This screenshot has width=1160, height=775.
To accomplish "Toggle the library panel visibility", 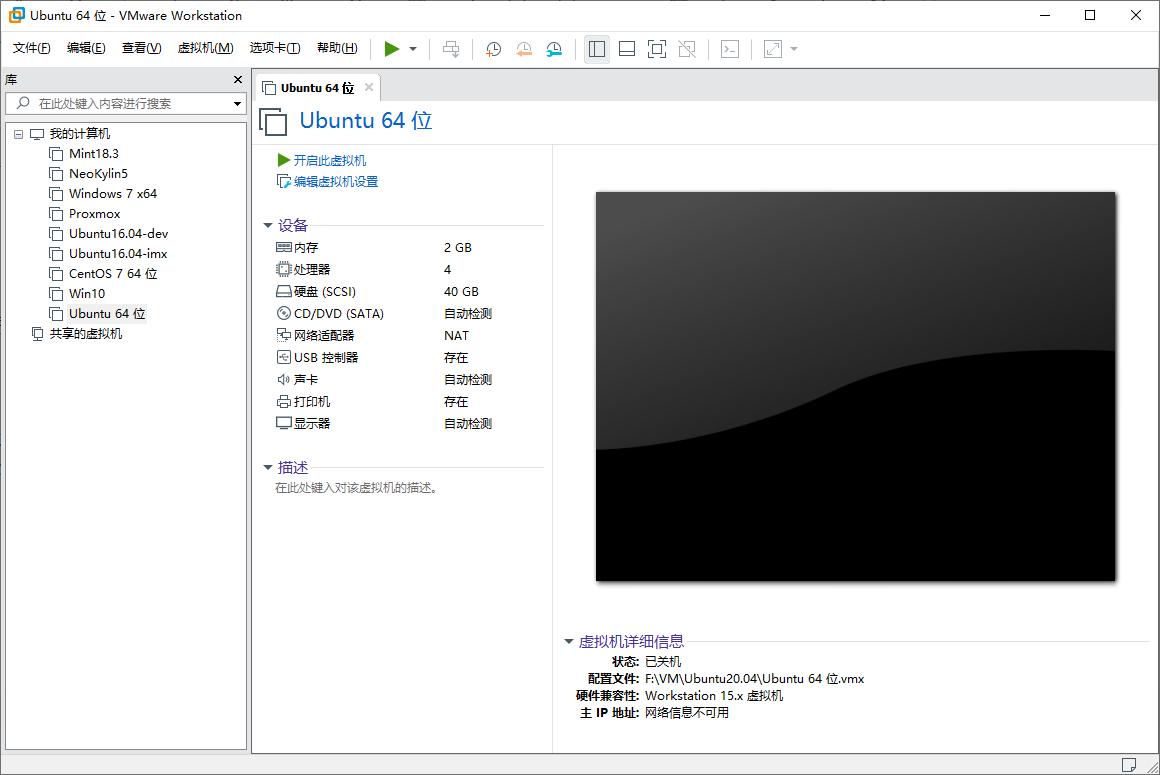I will [597, 48].
